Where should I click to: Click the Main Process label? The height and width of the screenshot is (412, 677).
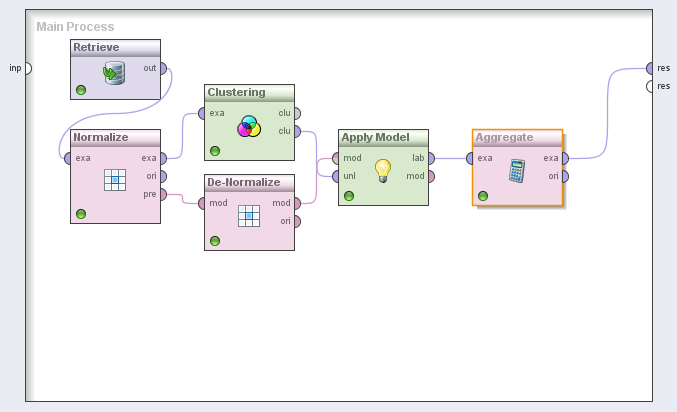point(75,26)
